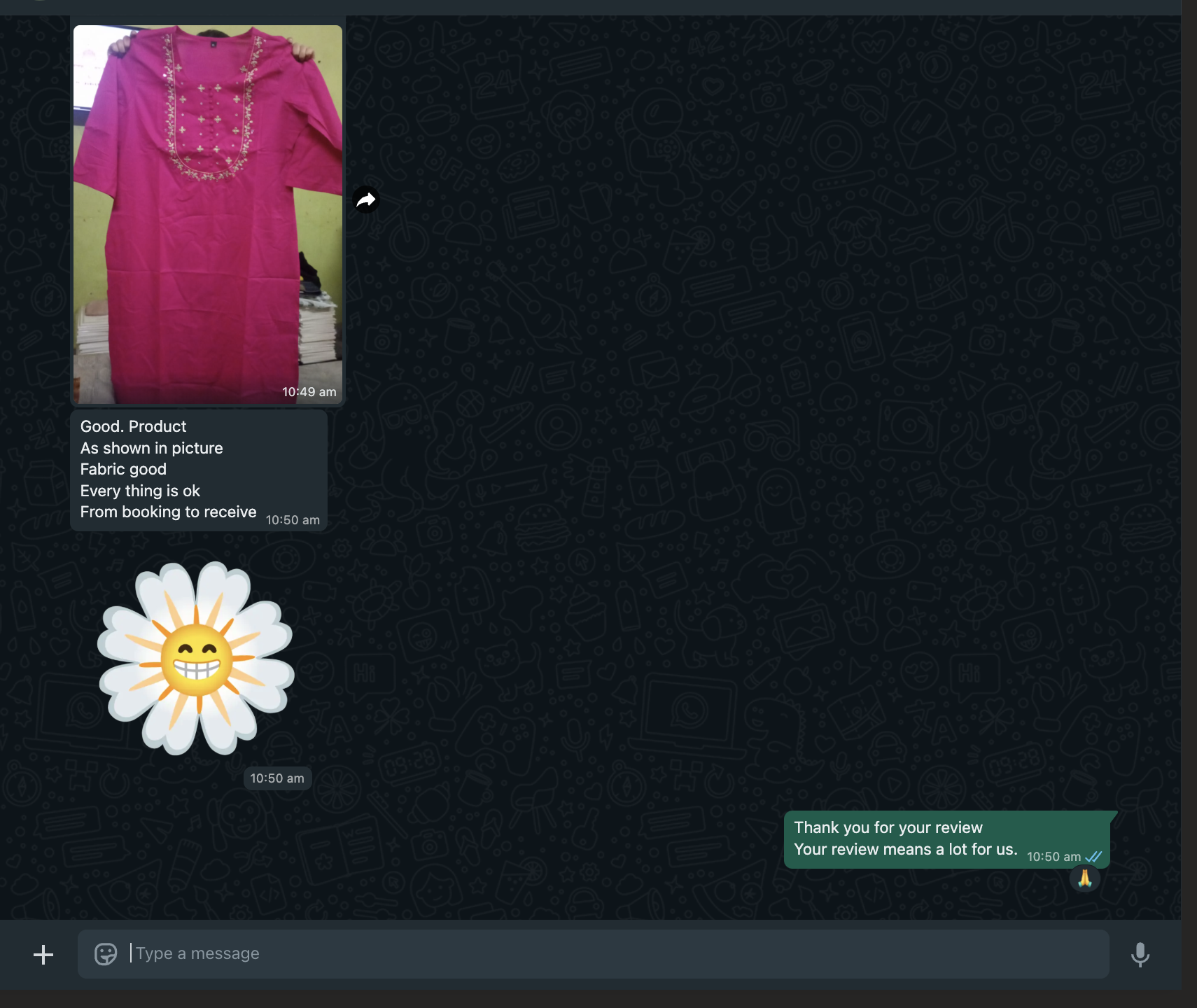The height and width of the screenshot is (1008, 1197).
Task: Click the blue double-check read receipt
Action: (x=1093, y=857)
